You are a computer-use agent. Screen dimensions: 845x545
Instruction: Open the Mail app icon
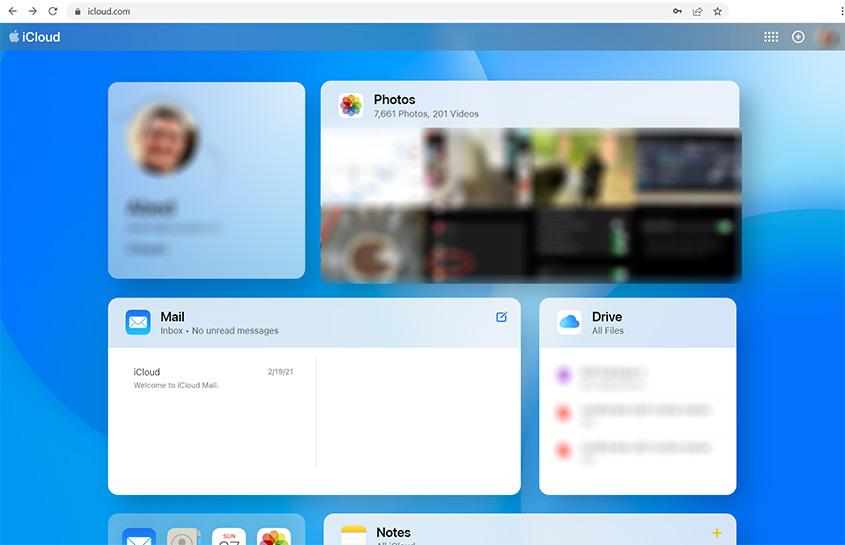click(x=138, y=322)
